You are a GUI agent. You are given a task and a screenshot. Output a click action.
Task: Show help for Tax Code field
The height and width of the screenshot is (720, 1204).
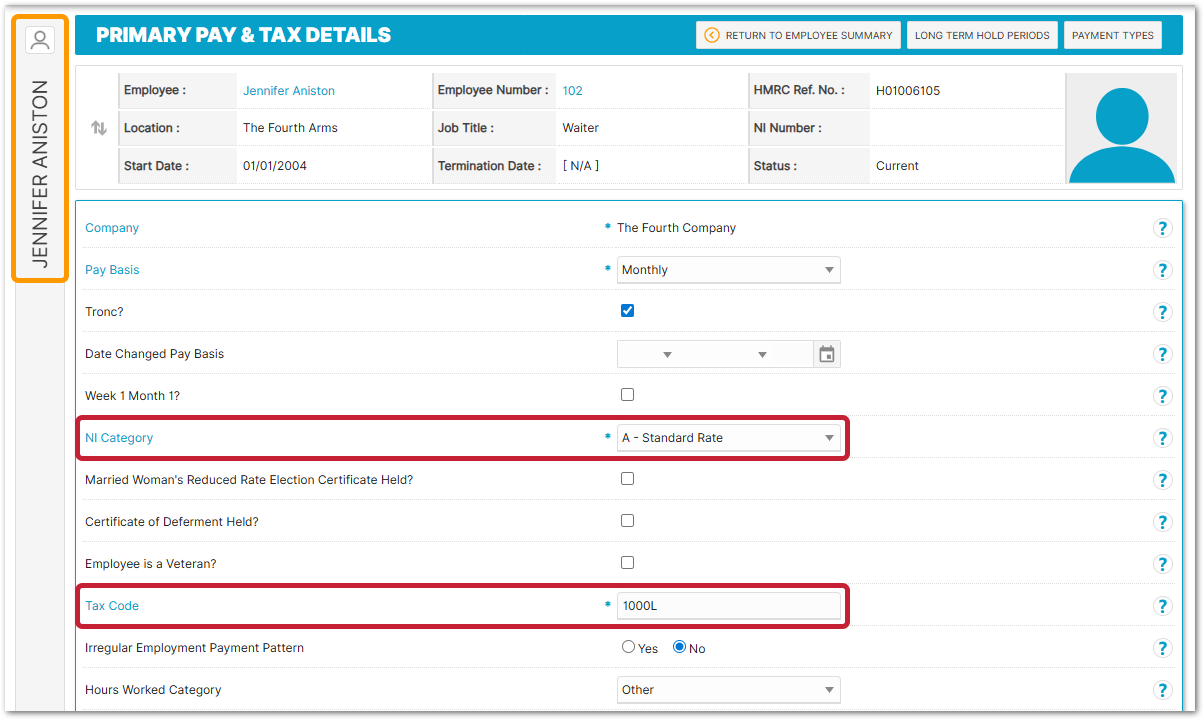click(x=1162, y=606)
